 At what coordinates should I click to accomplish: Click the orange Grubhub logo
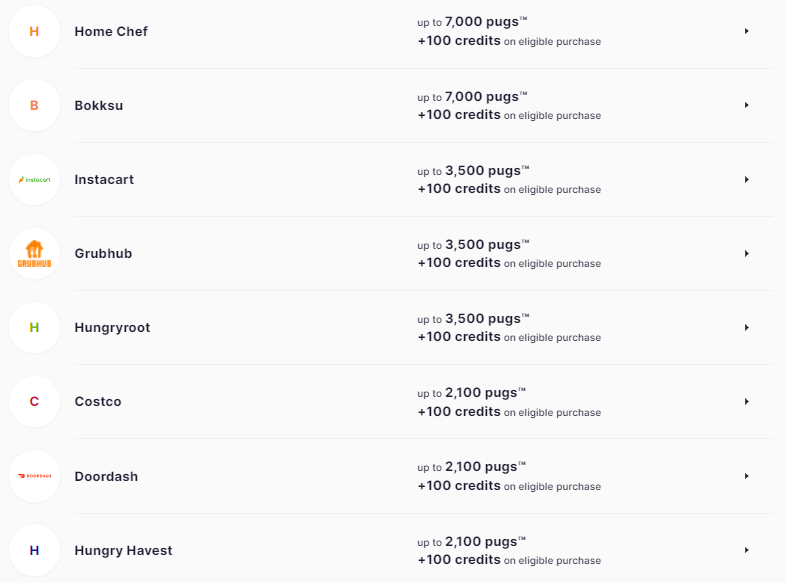tap(34, 254)
